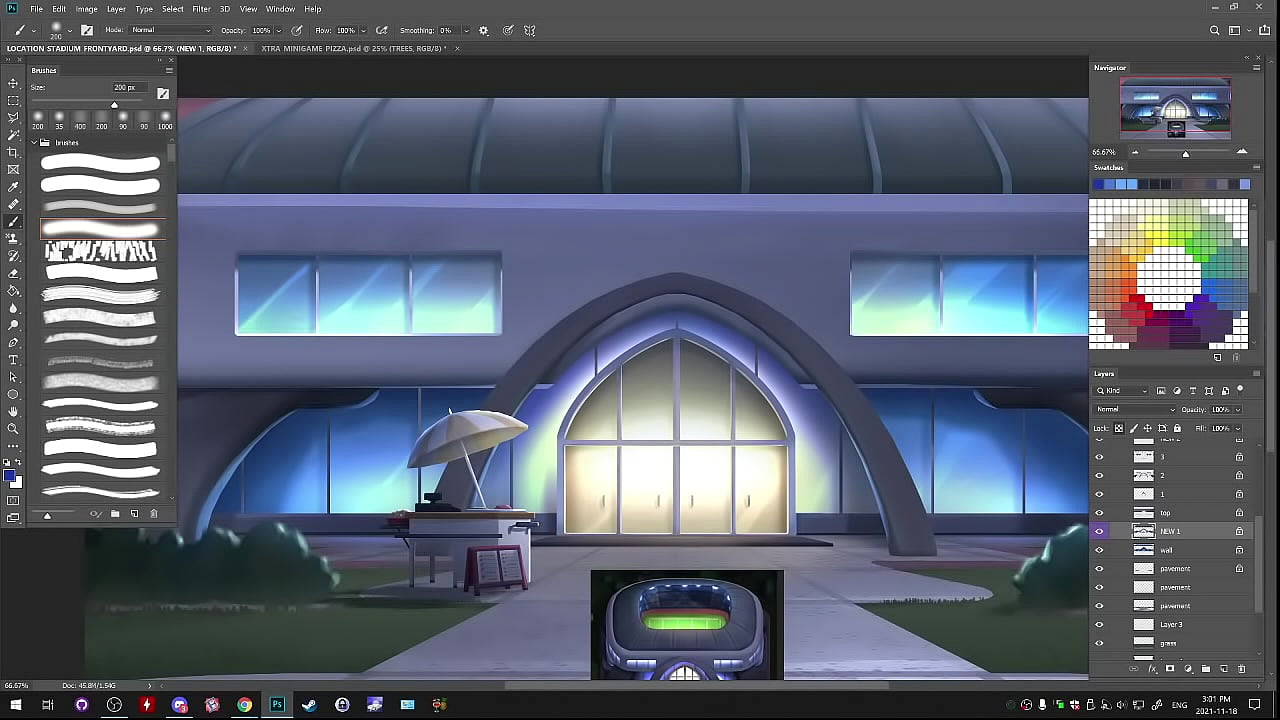Select the Hand tool
The height and width of the screenshot is (720, 1280).
13,411
